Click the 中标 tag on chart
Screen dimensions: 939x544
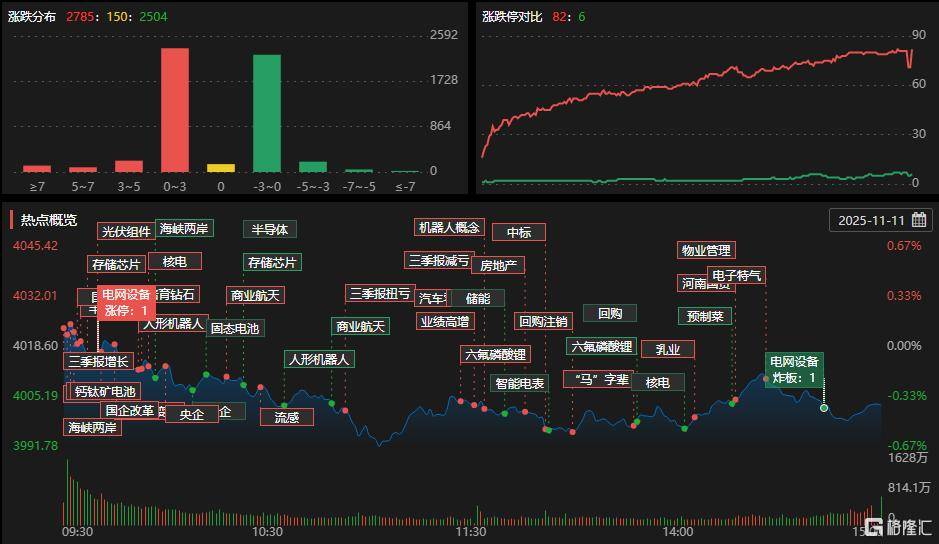click(519, 232)
